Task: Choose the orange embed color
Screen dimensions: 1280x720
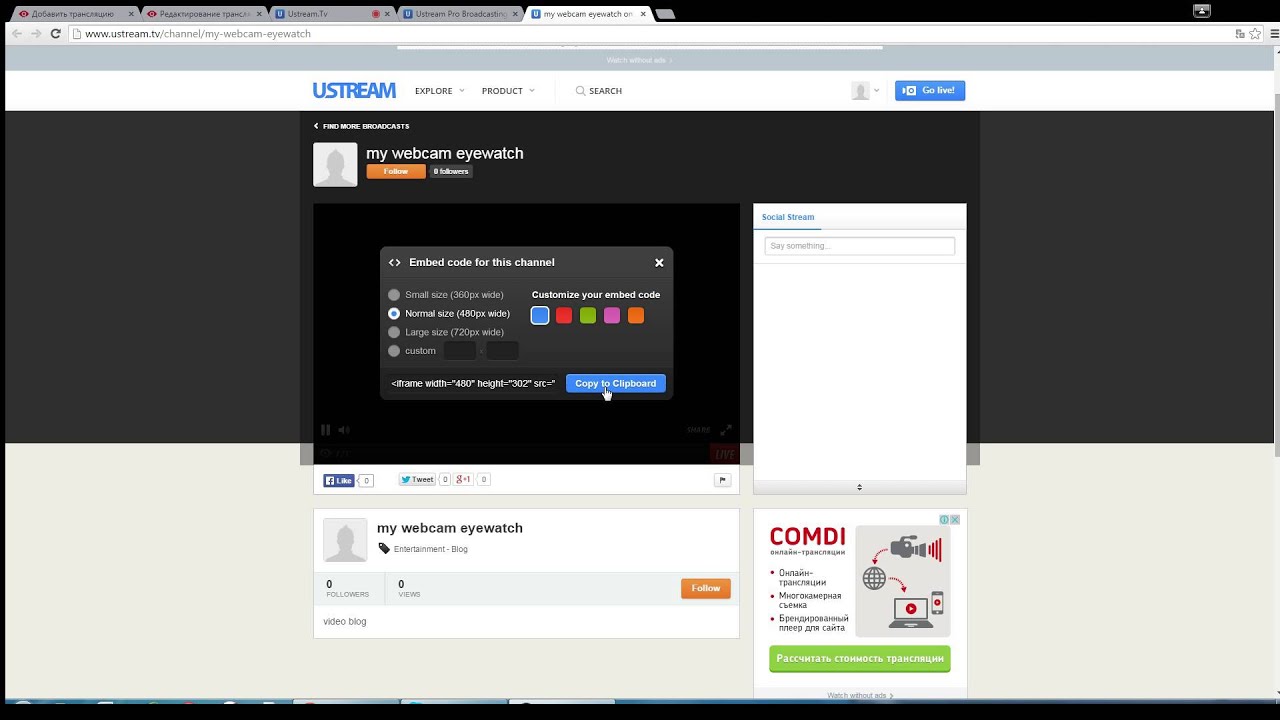Action: click(636, 316)
